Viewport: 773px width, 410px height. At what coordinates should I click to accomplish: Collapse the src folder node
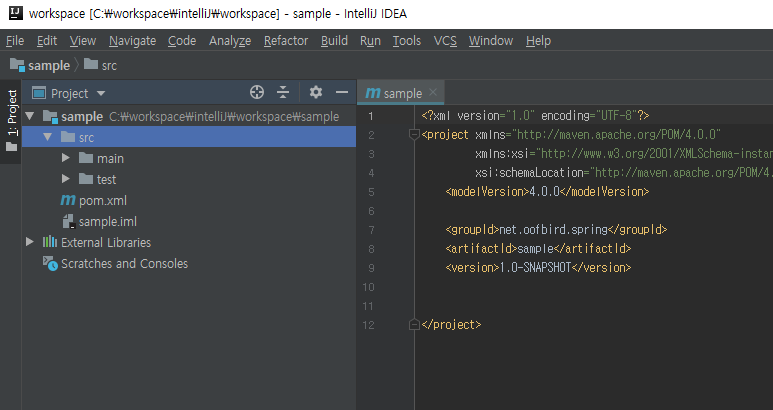(x=47, y=137)
